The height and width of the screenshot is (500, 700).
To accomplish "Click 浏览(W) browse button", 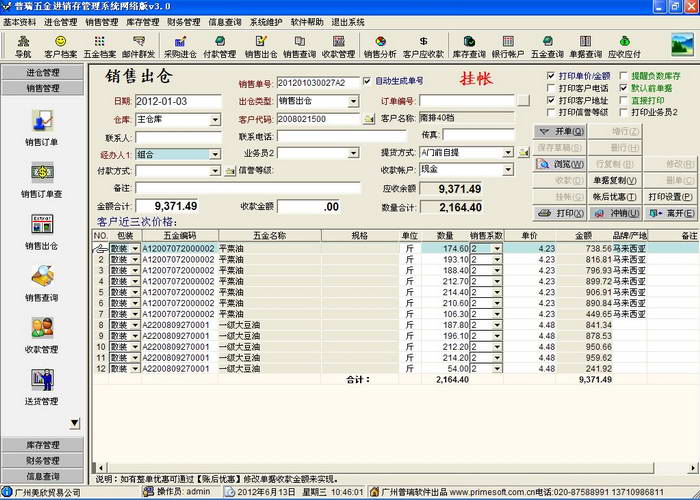I will coord(560,164).
